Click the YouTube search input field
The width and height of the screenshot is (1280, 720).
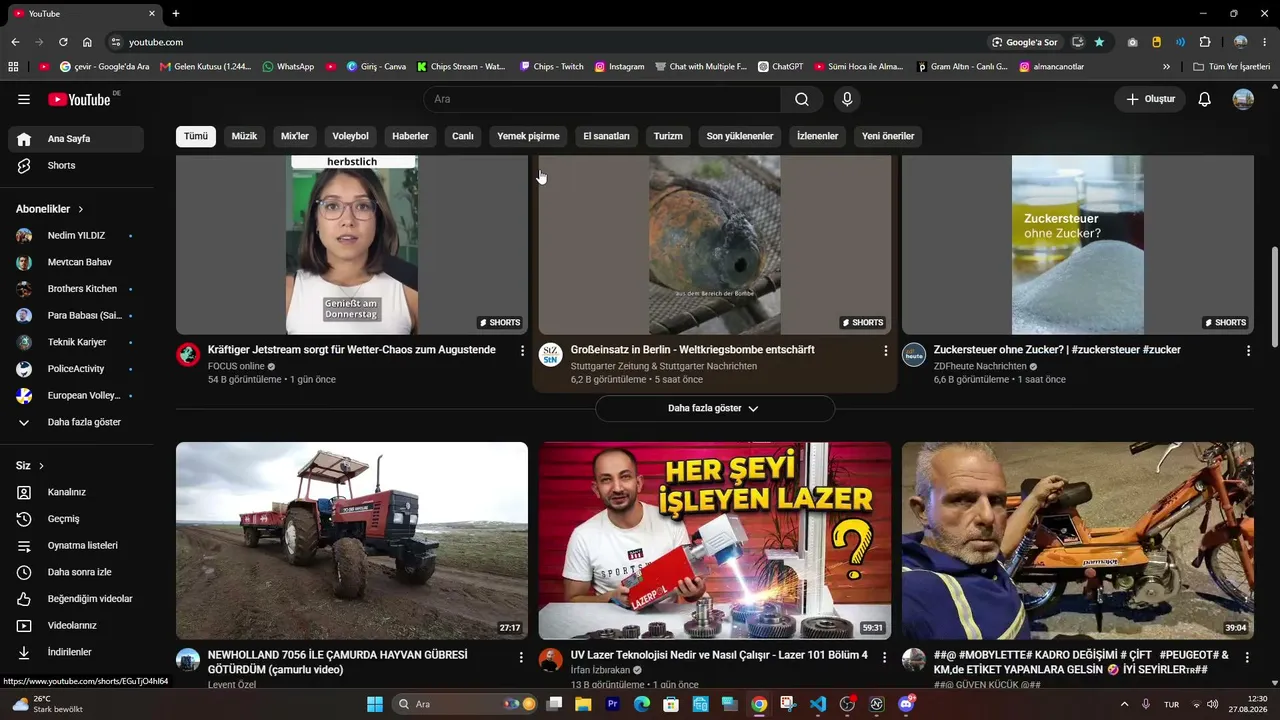[x=602, y=99]
